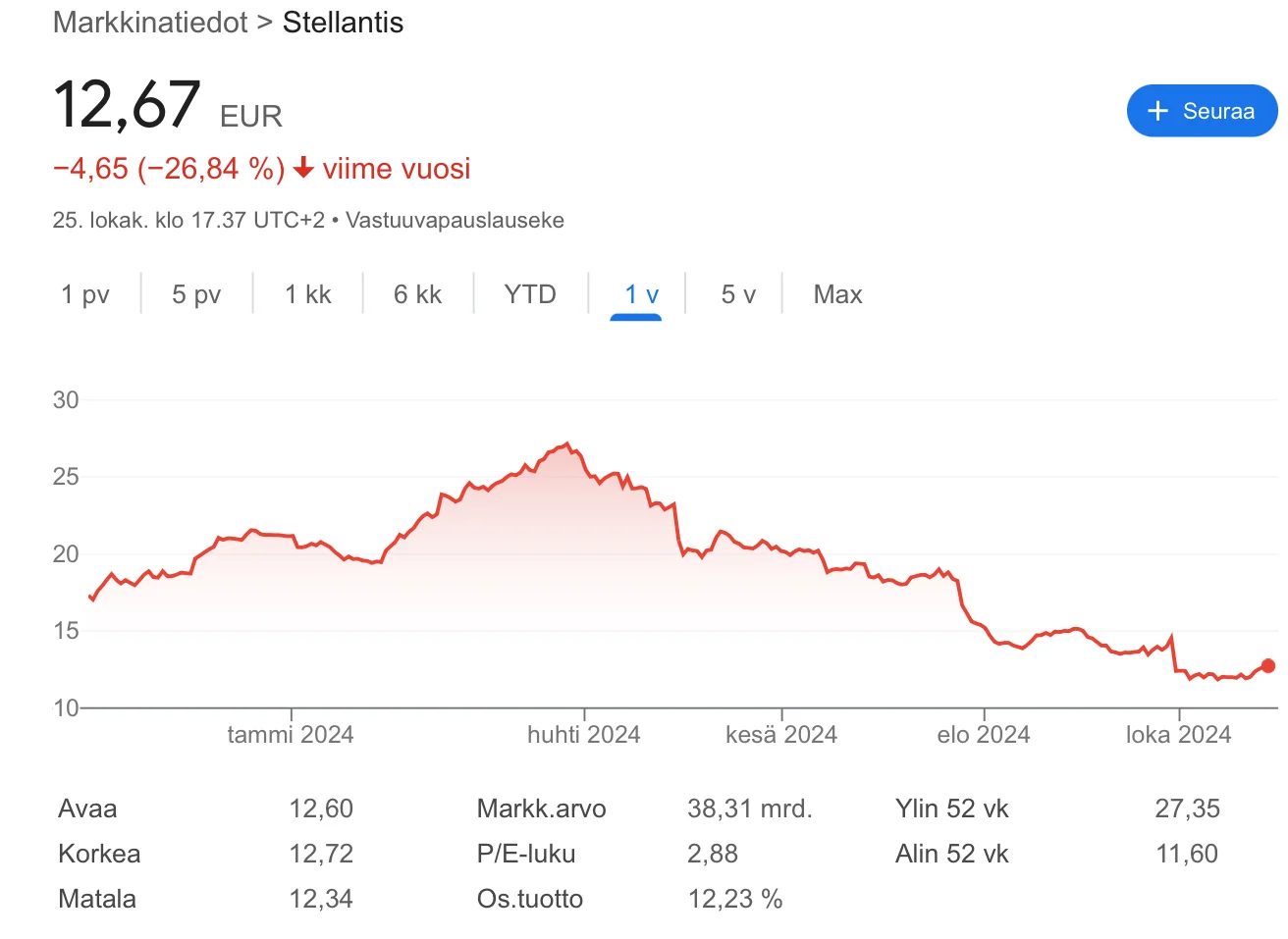Click the 12,67 EUR price value

pyautogui.click(x=128, y=105)
